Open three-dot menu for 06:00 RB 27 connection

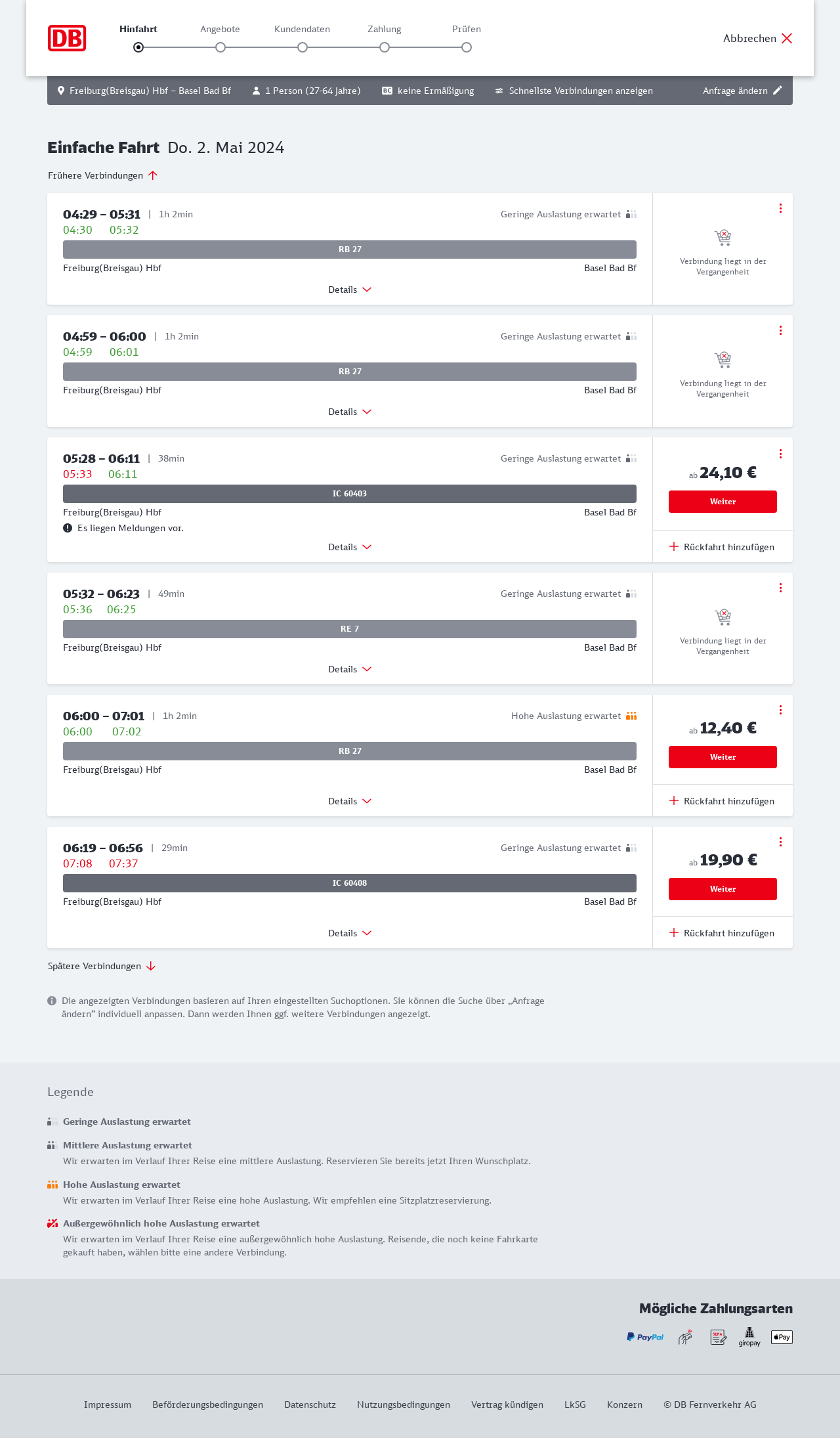(x=780, y=710)
